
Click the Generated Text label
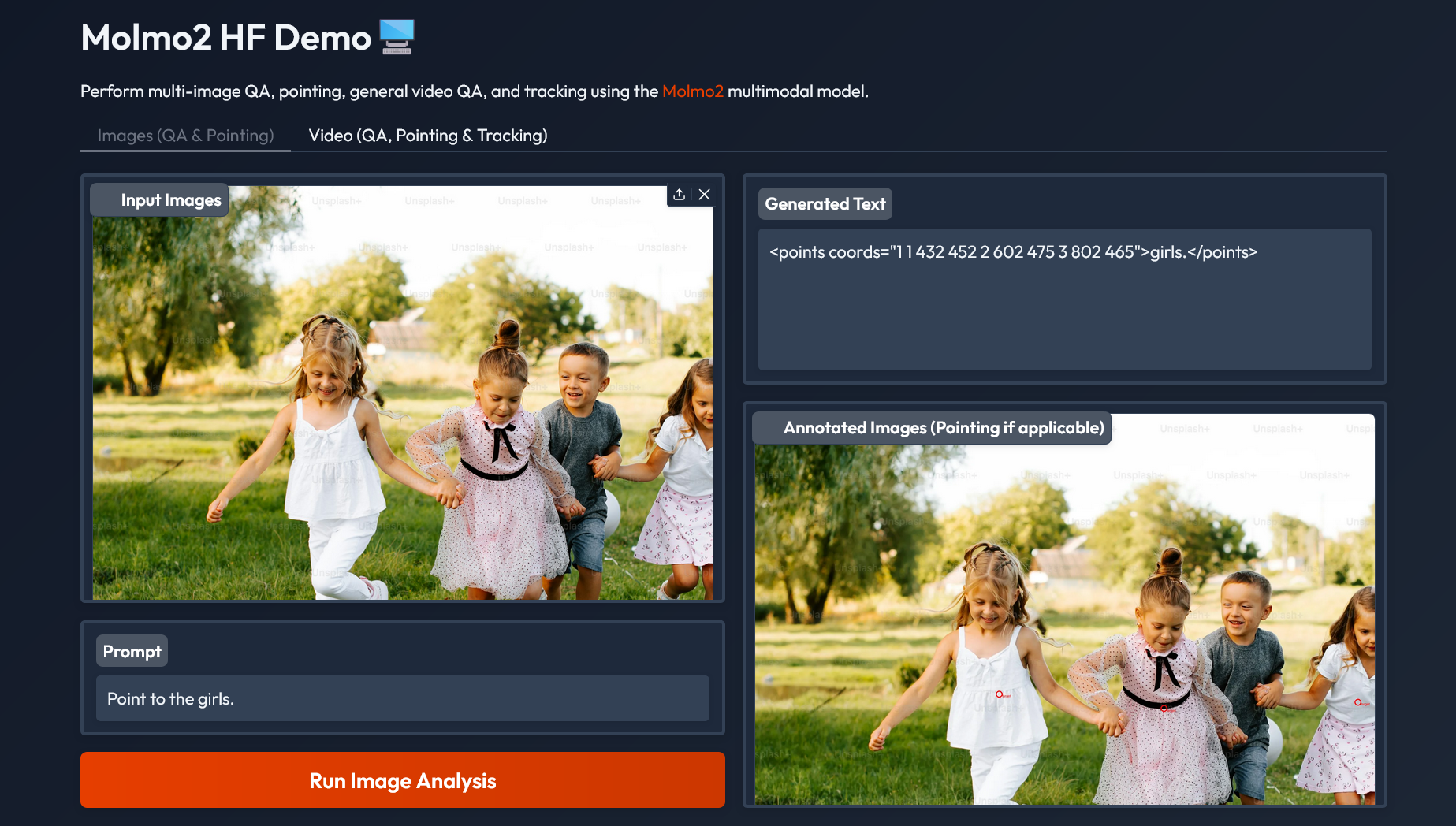(x=825, y=204)
